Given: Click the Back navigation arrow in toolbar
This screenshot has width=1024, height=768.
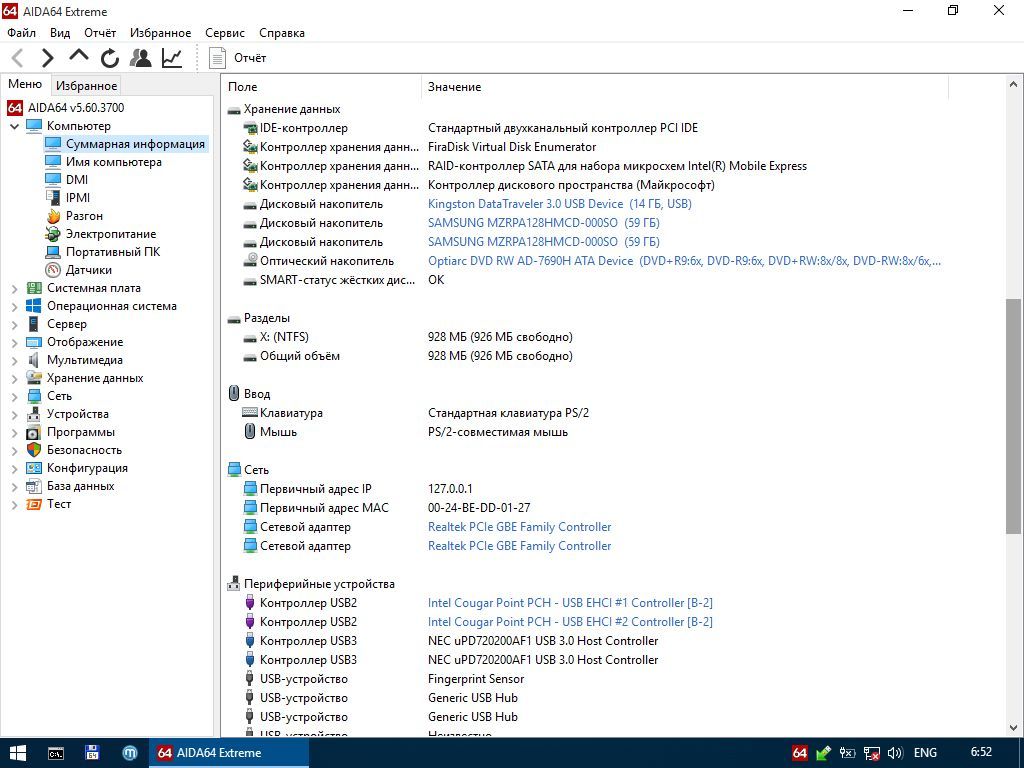Looking at the screenshot, I should coord(18,58).
